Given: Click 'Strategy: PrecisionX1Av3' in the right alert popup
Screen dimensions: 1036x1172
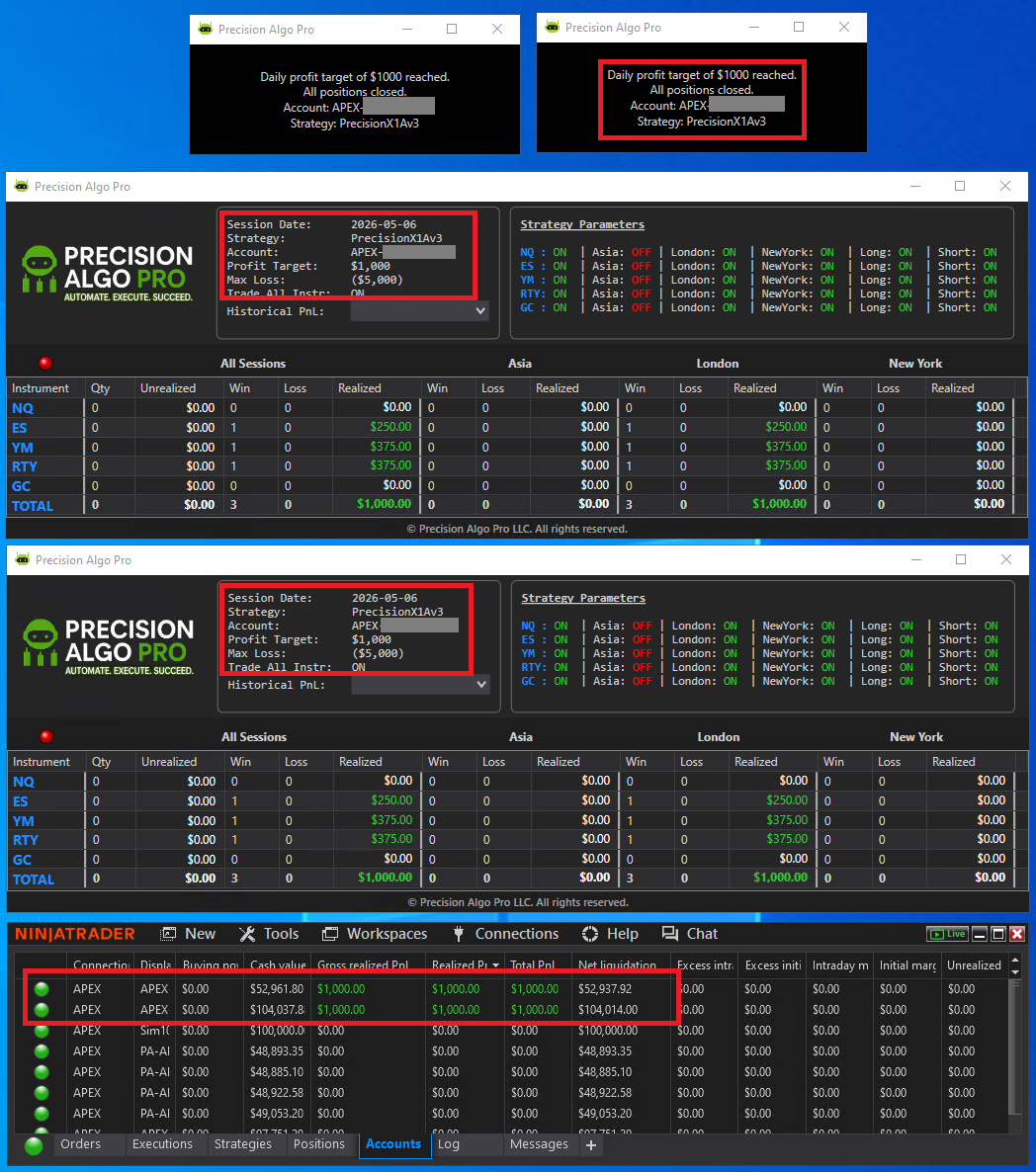Looking at the screenshot, I should coord(701,122).
